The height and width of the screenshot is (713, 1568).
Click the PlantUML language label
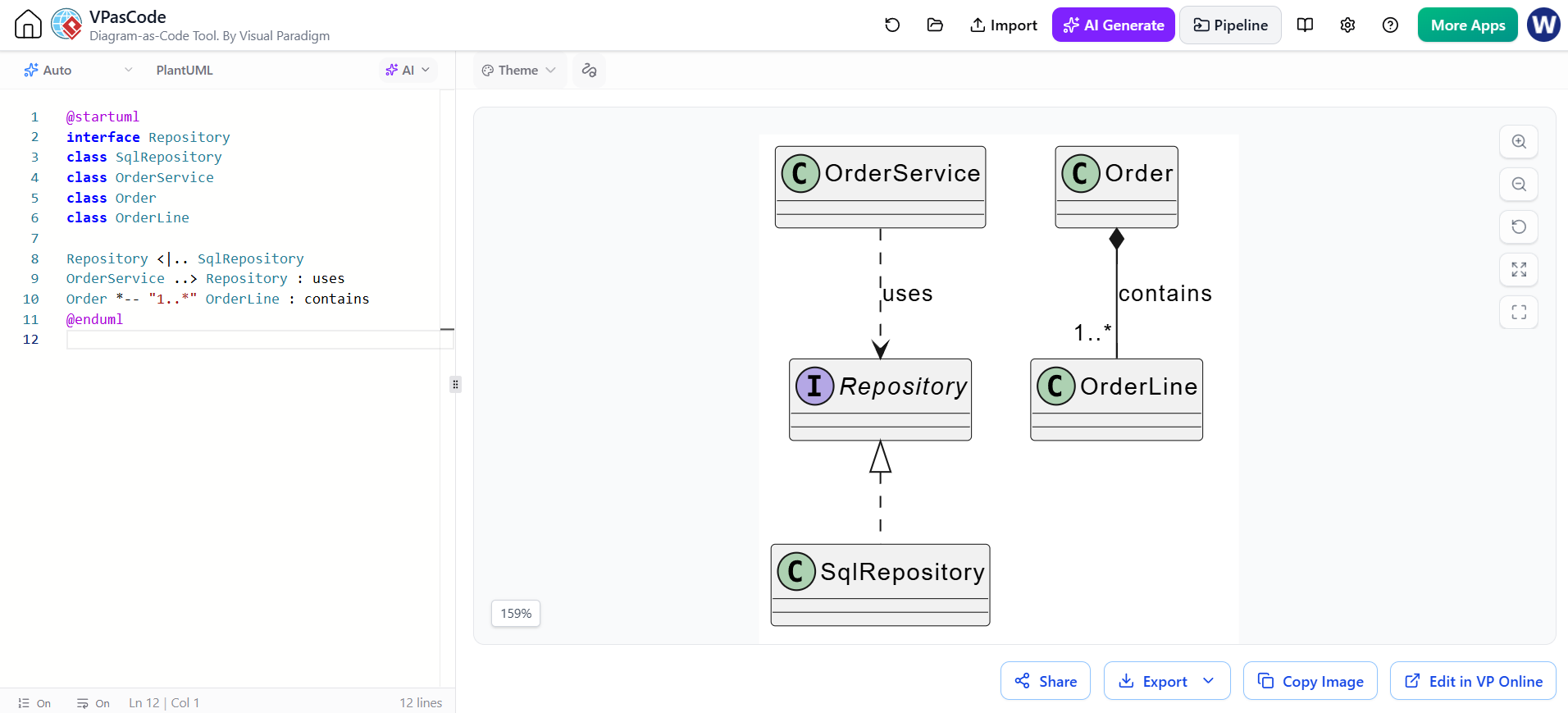185,71
